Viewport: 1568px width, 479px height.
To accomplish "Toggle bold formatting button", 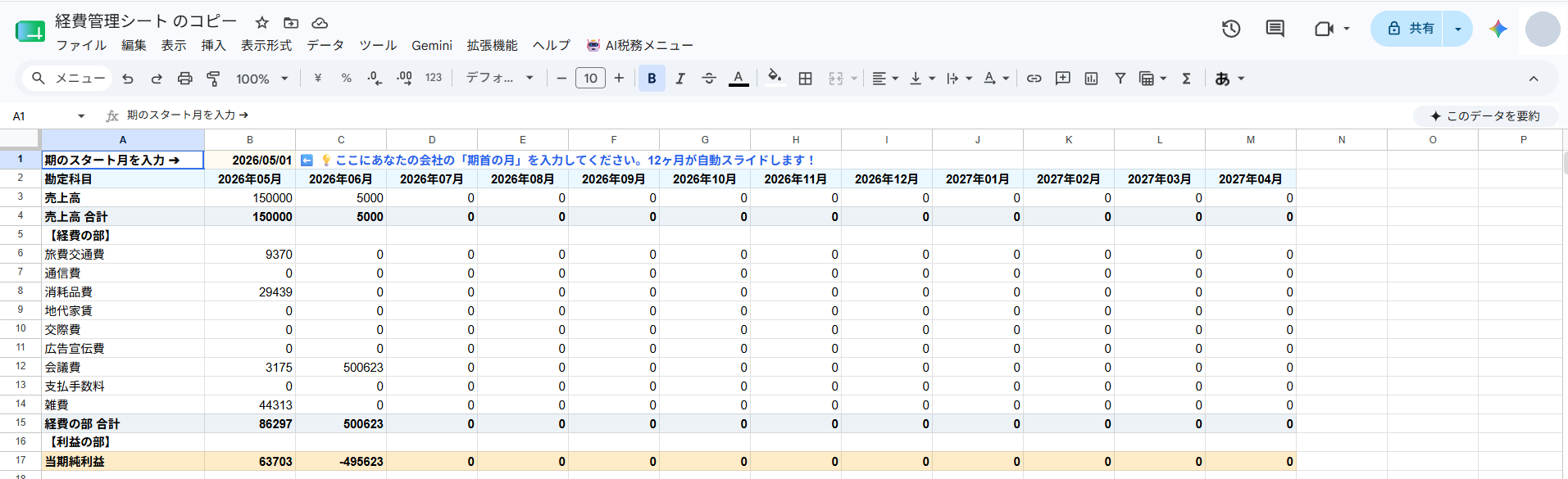I will click(652, 79).
